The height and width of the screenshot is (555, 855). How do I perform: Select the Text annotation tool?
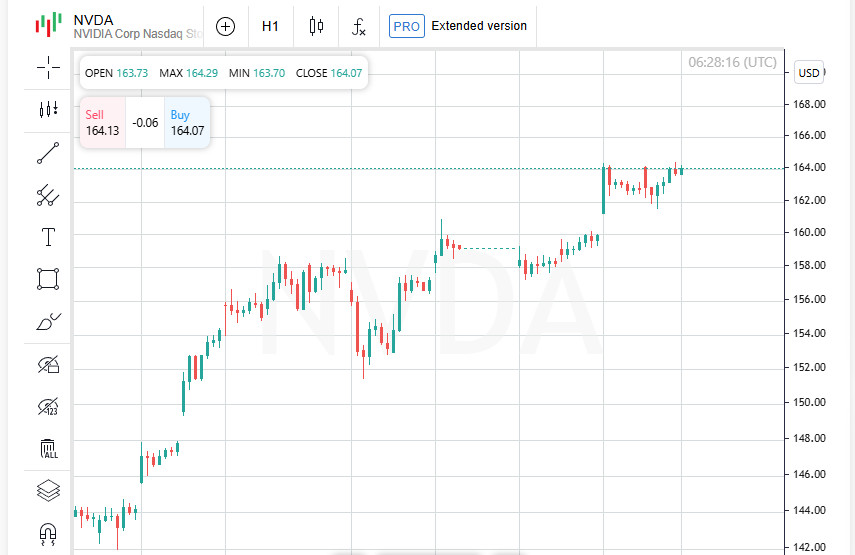click(48, 237)
